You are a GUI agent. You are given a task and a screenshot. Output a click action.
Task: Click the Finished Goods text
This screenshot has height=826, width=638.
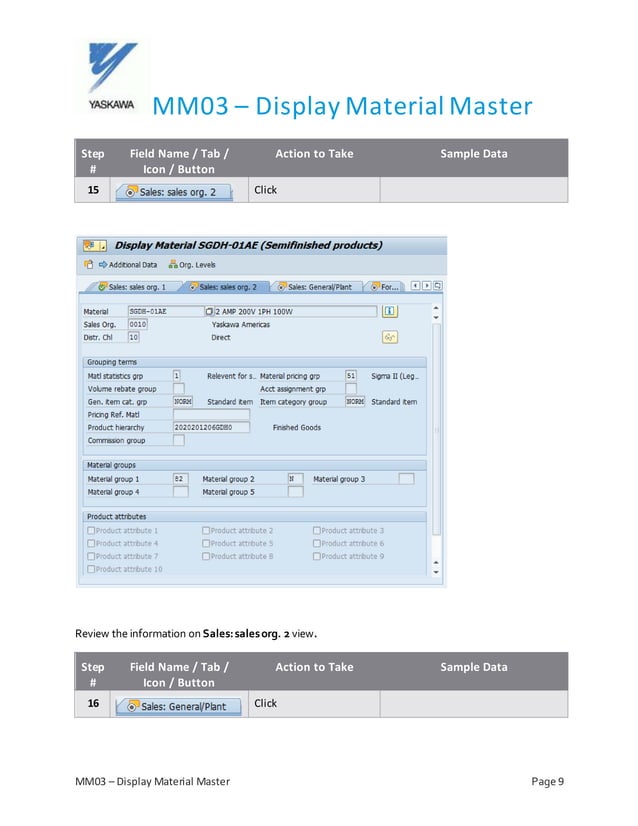click(297, 428)
